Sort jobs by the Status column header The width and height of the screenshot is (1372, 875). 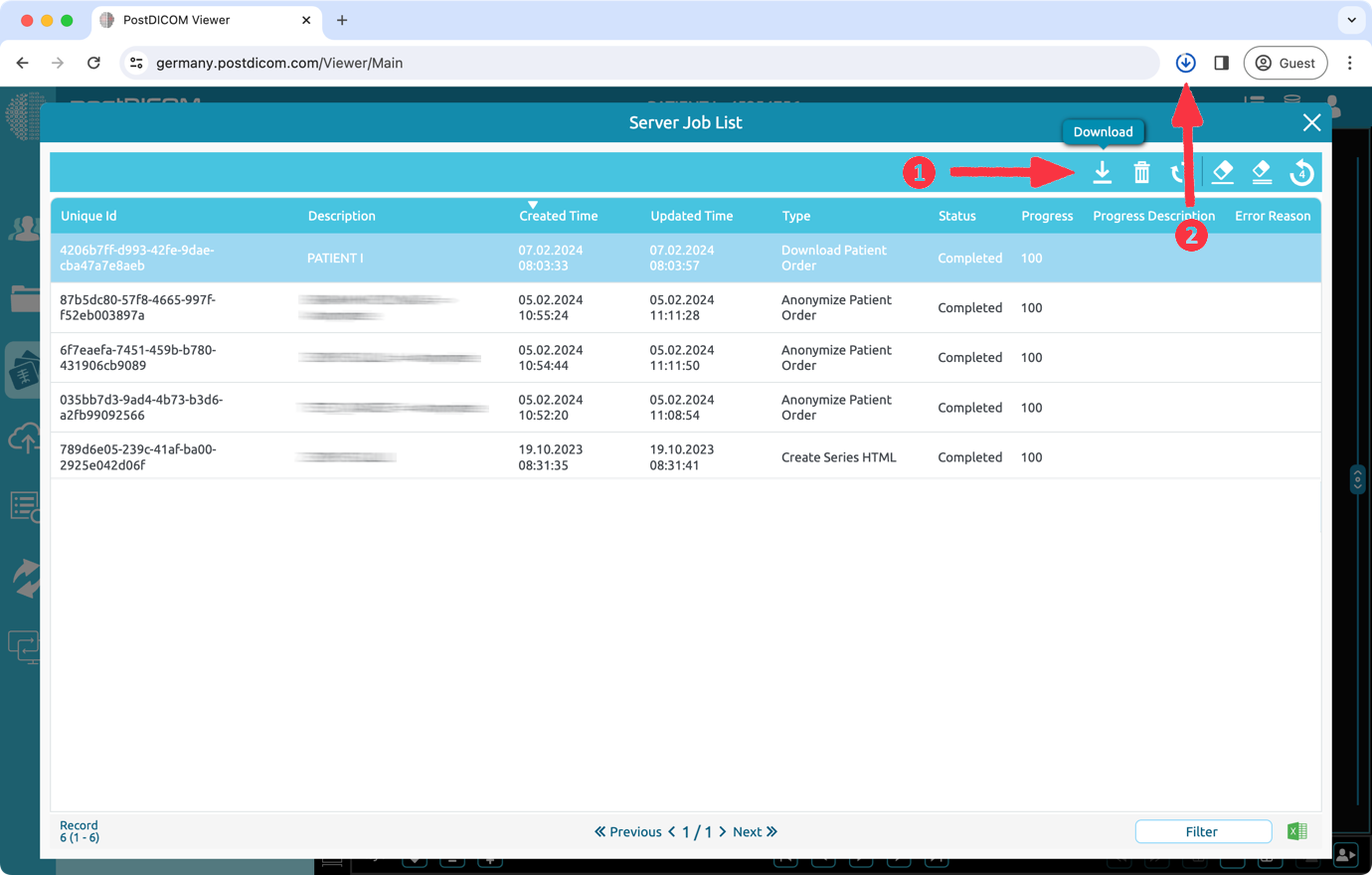pos(956,216)
